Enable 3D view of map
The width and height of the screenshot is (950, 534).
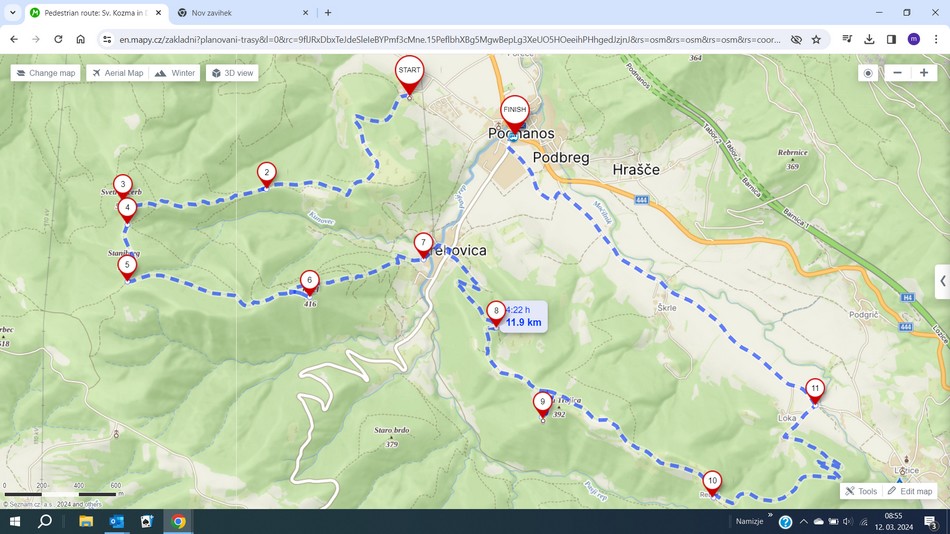232,73
